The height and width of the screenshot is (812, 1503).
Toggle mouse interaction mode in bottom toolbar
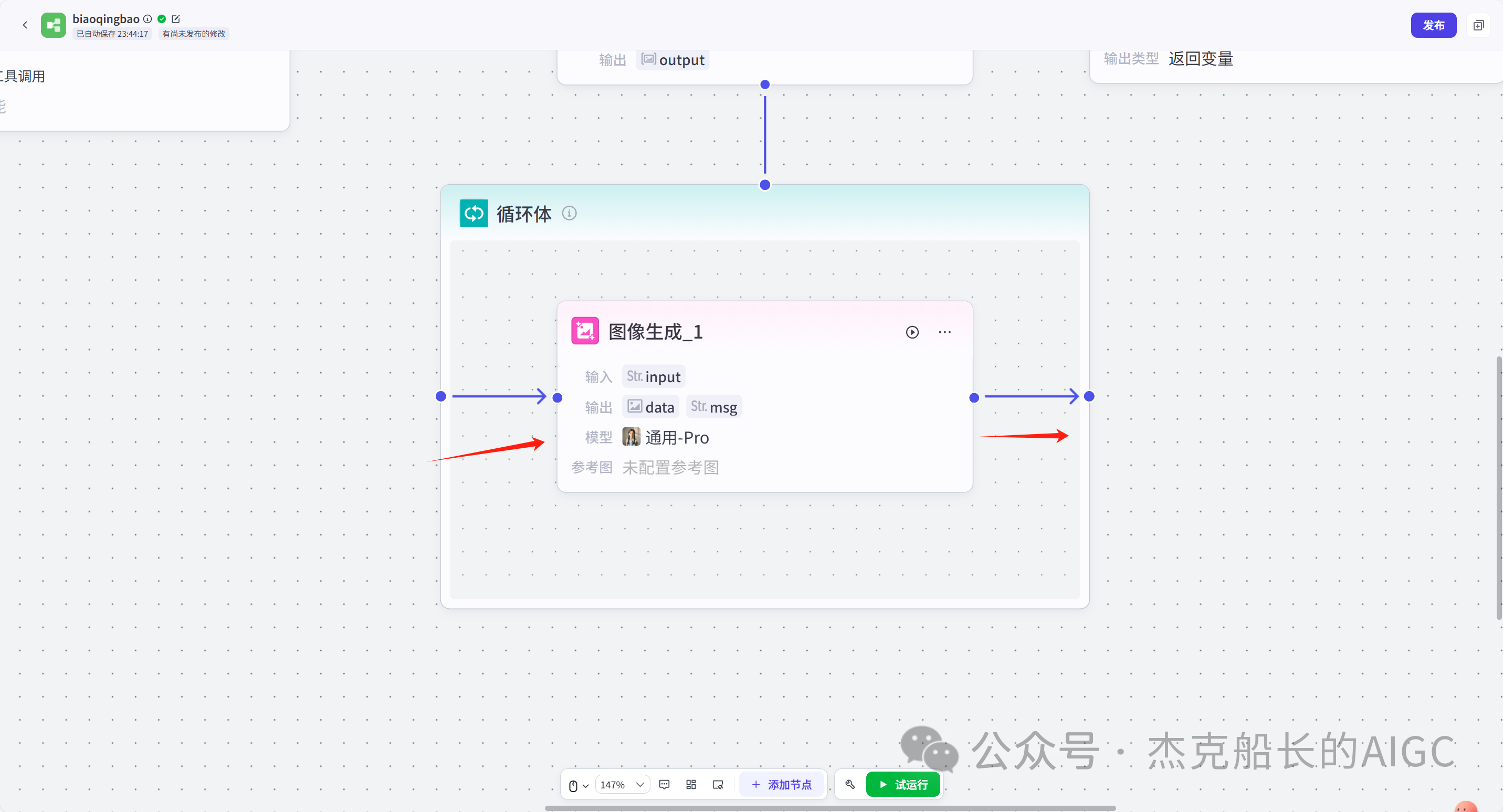tap(574, 785)
